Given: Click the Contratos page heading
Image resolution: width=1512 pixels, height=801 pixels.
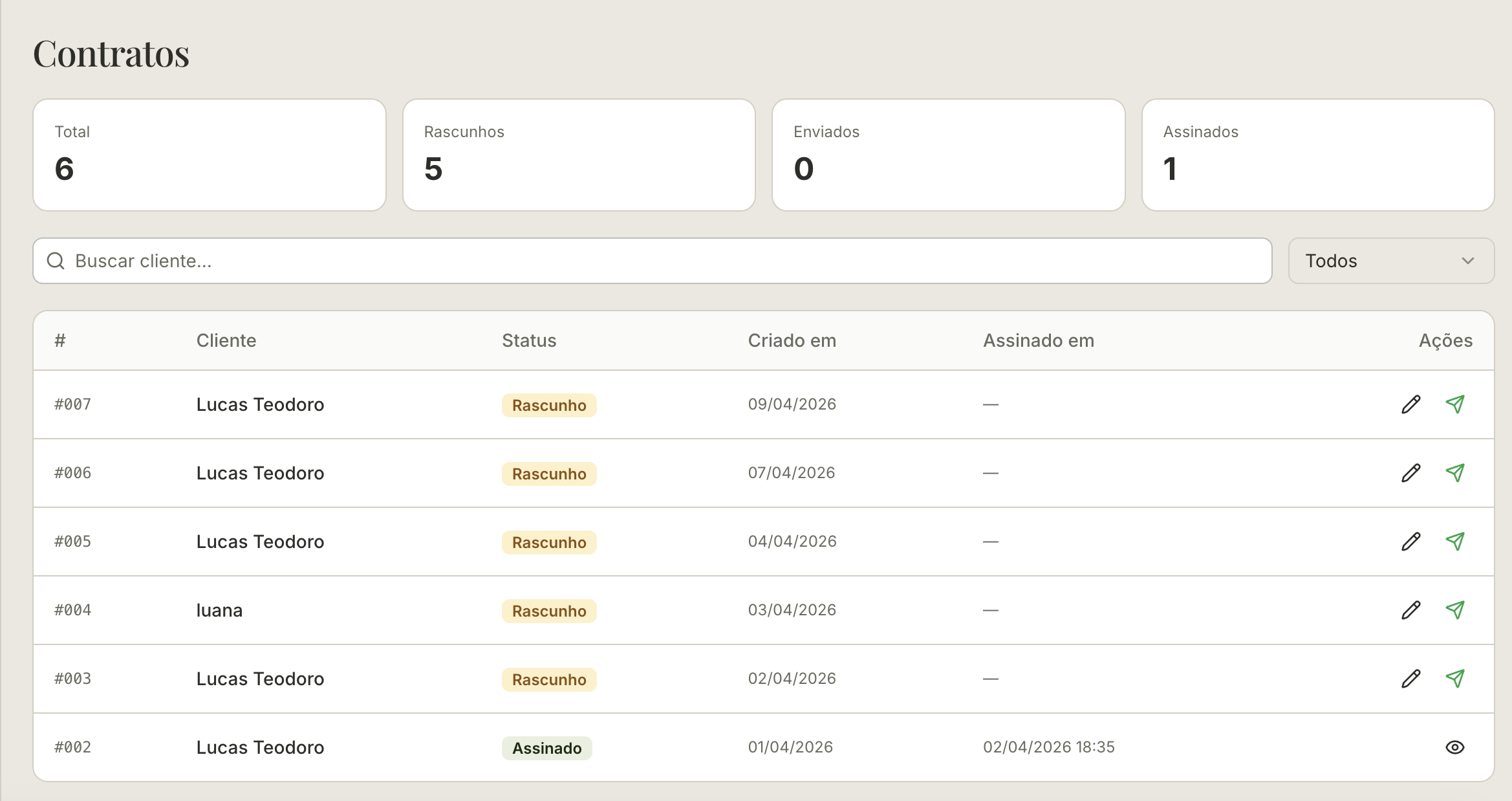Looking at the screenshot, I should 111,53.
